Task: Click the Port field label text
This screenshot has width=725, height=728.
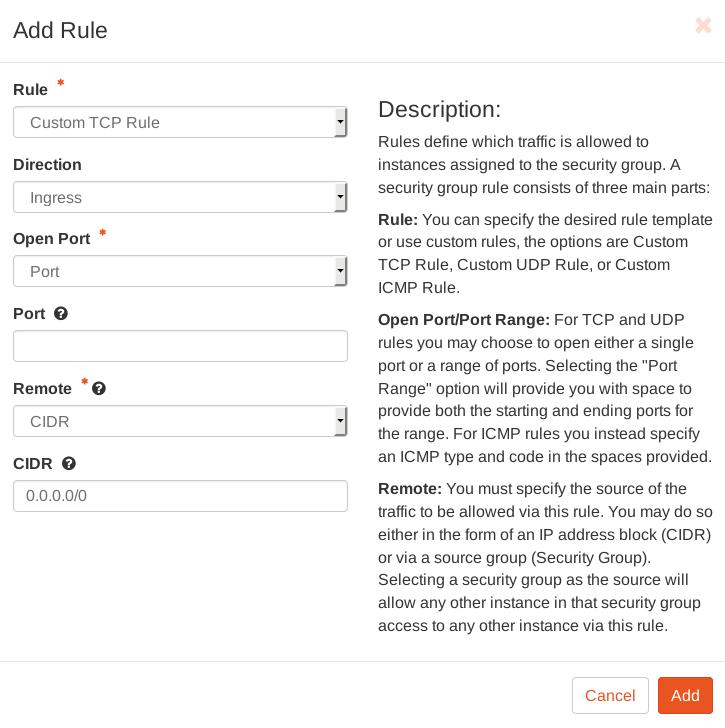Action: pyautogui.click(x=29, y=314)
